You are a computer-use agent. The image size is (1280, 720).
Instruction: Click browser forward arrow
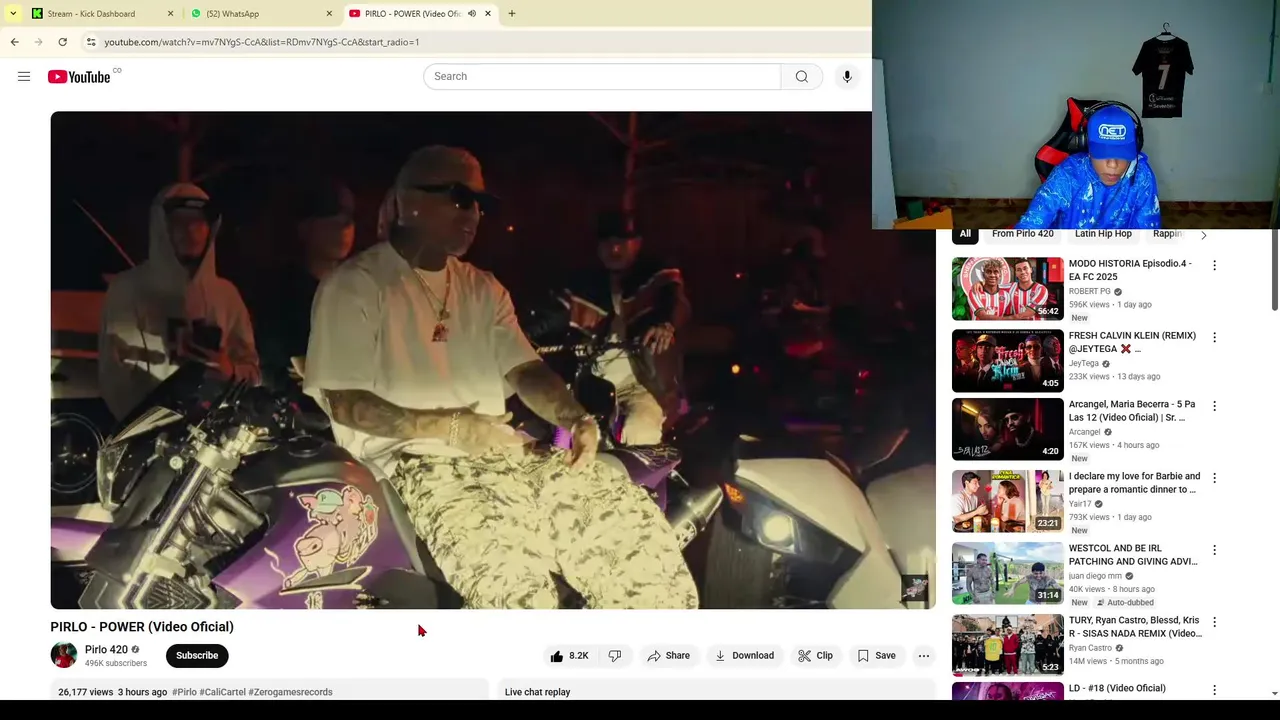coord(38,42)
